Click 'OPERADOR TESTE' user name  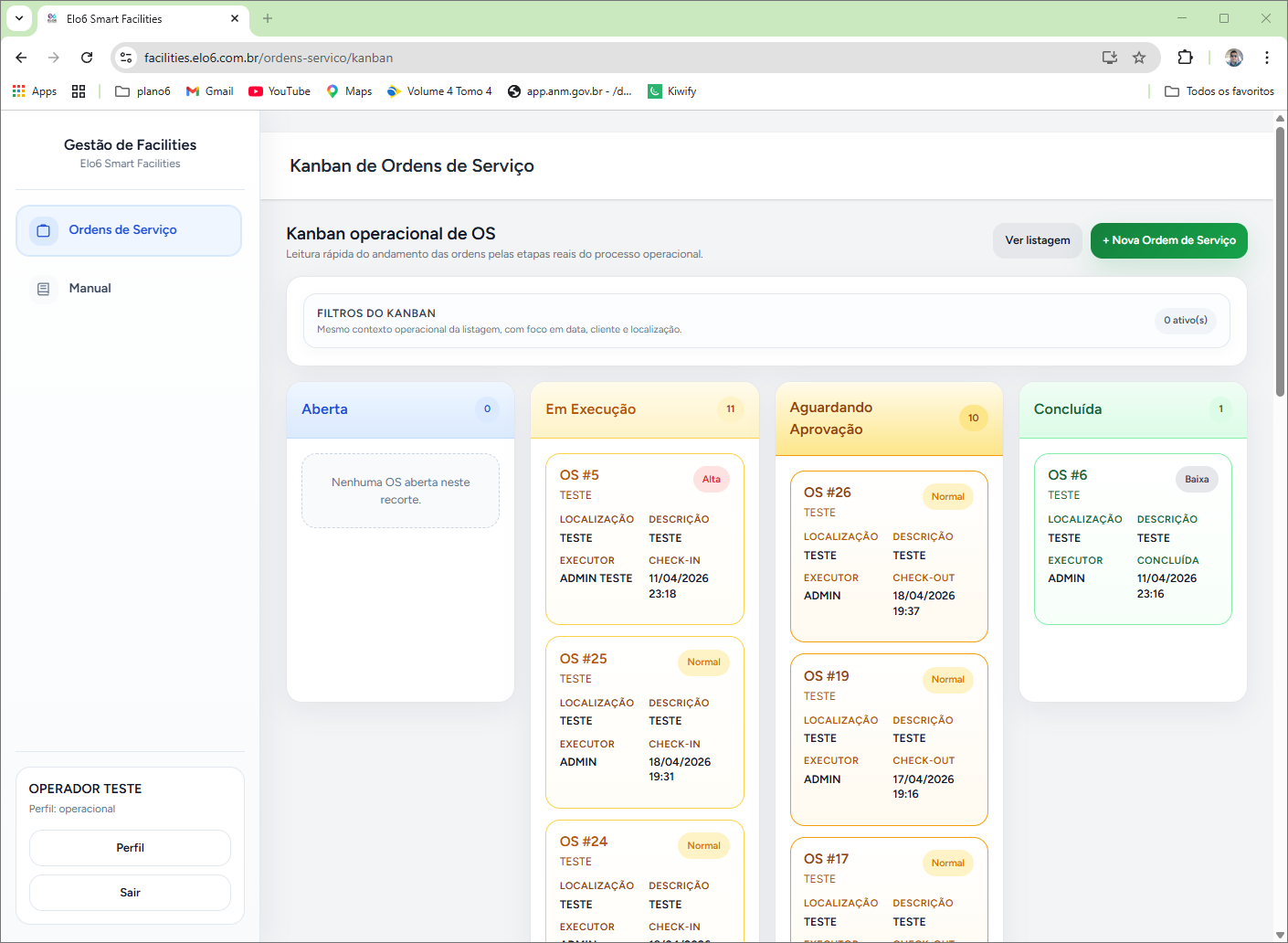[x=85, y=789]
